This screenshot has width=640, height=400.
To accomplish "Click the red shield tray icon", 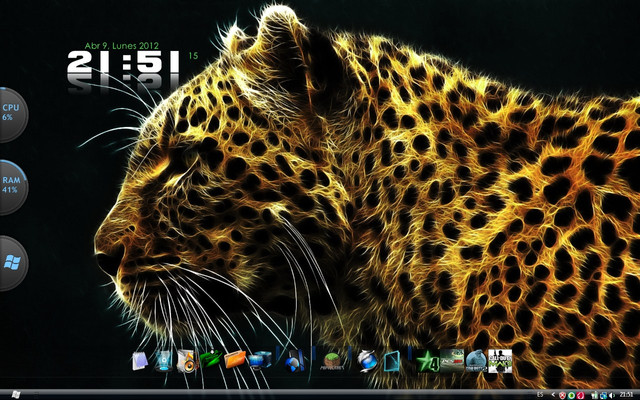I will pos(562,395).
